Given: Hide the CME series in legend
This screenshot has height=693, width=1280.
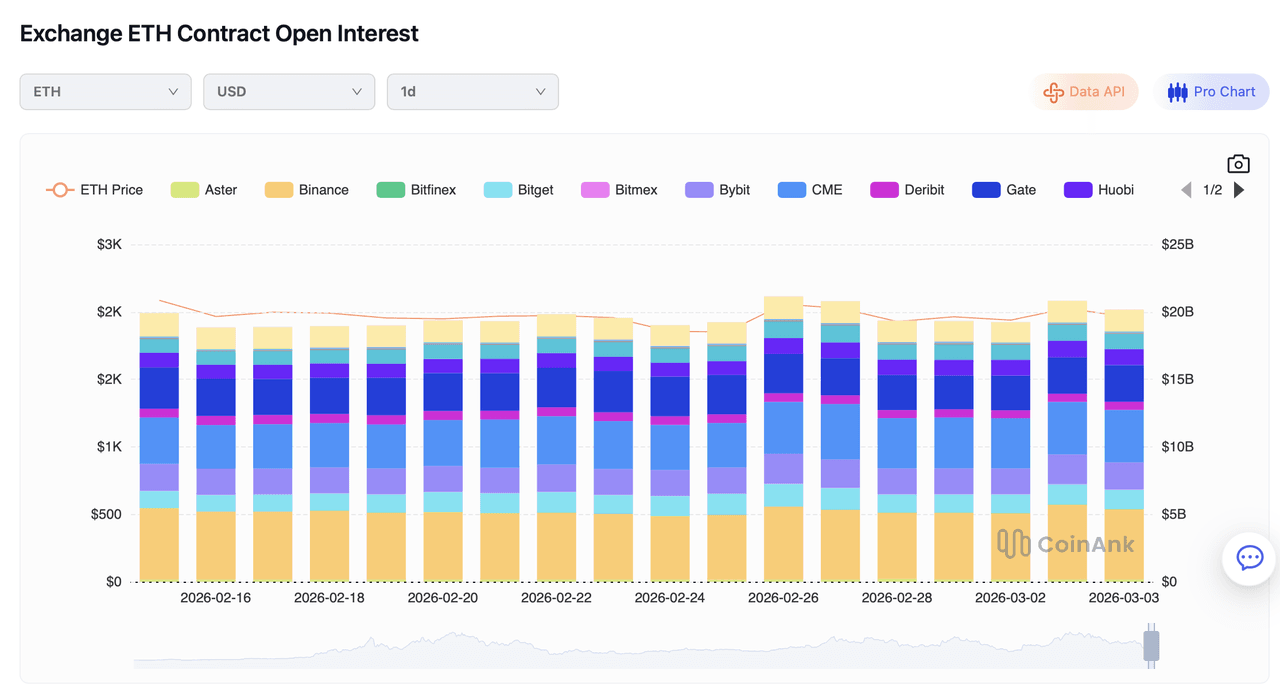Looking at the screenshot, I should [x=810, y=190].
